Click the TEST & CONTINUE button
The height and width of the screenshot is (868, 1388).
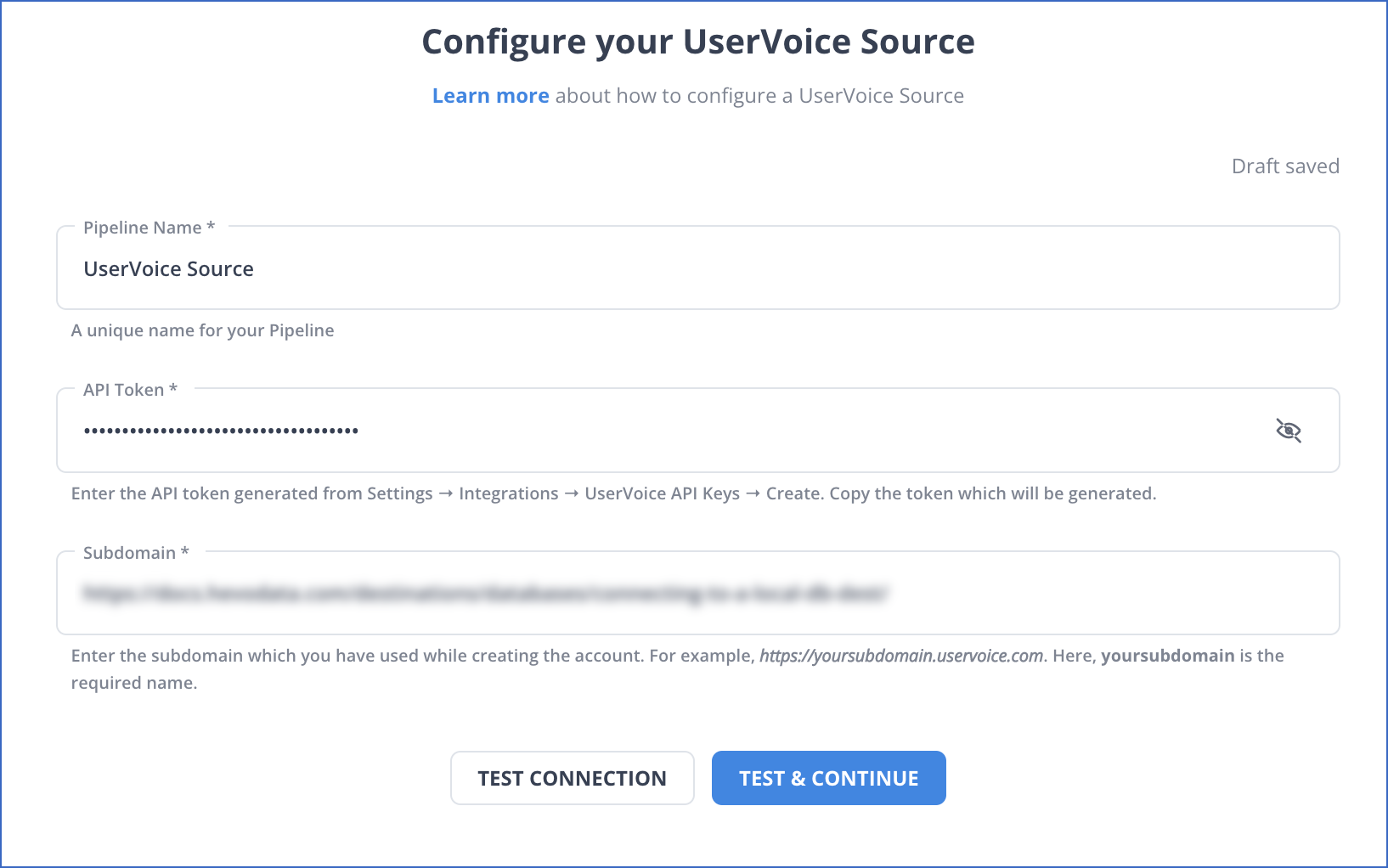829,778
